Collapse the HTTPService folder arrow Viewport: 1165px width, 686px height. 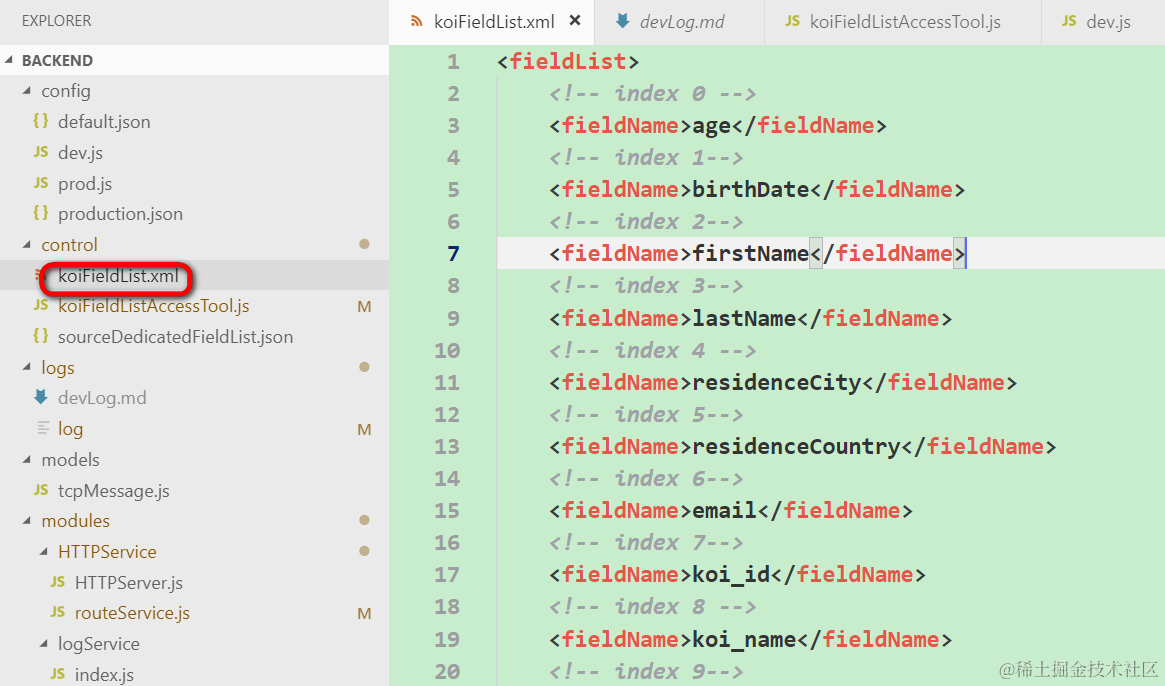45,551
